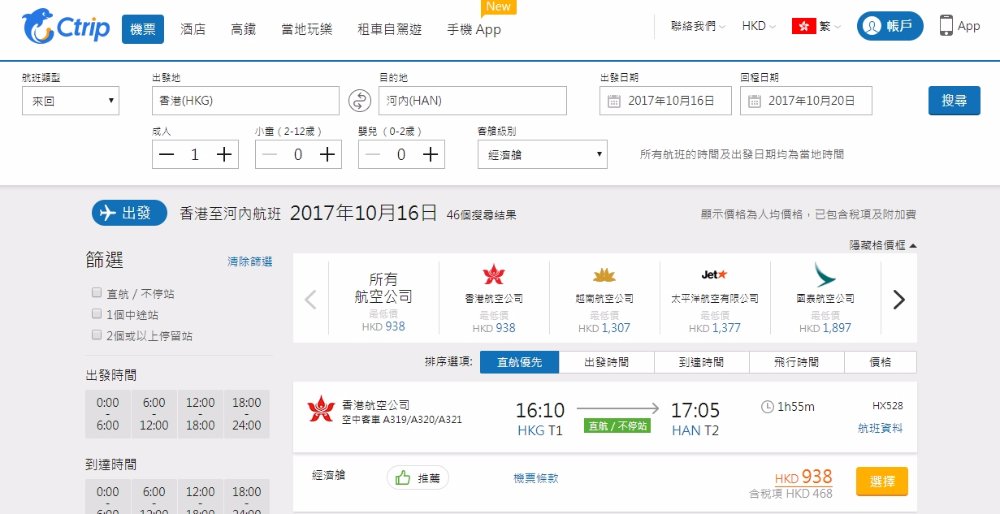Open the mobile App phone icon

(x=946, y=26)
